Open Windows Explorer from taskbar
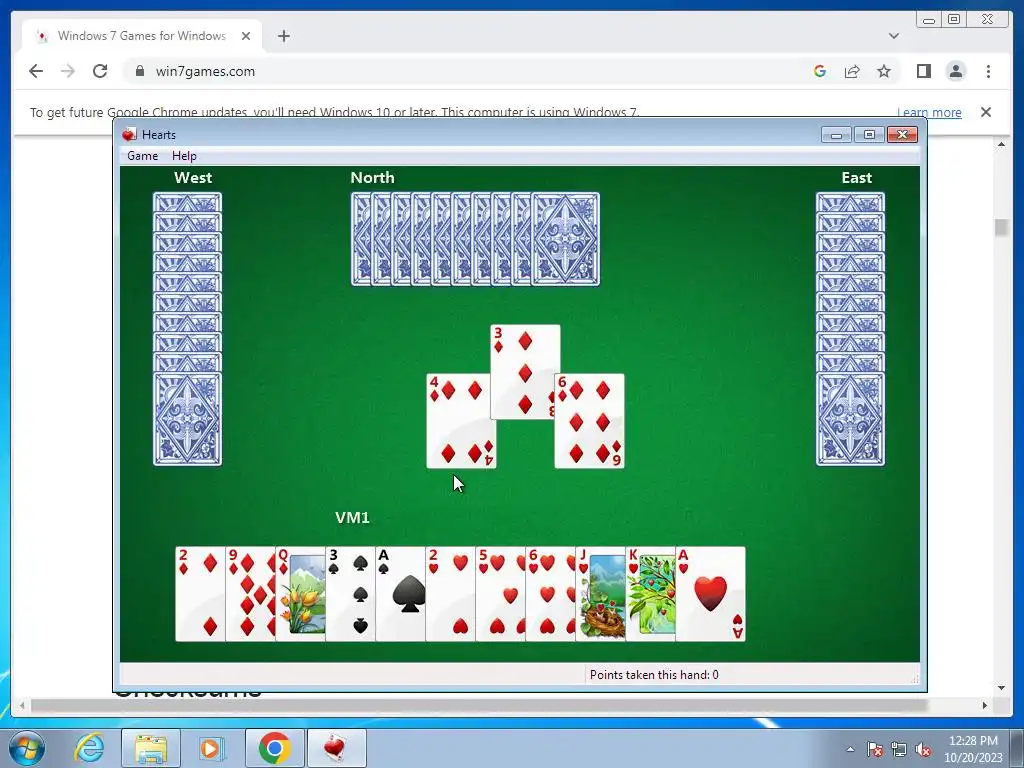The height and width of the screenshot is (768, 1024). tap(151, 748)
